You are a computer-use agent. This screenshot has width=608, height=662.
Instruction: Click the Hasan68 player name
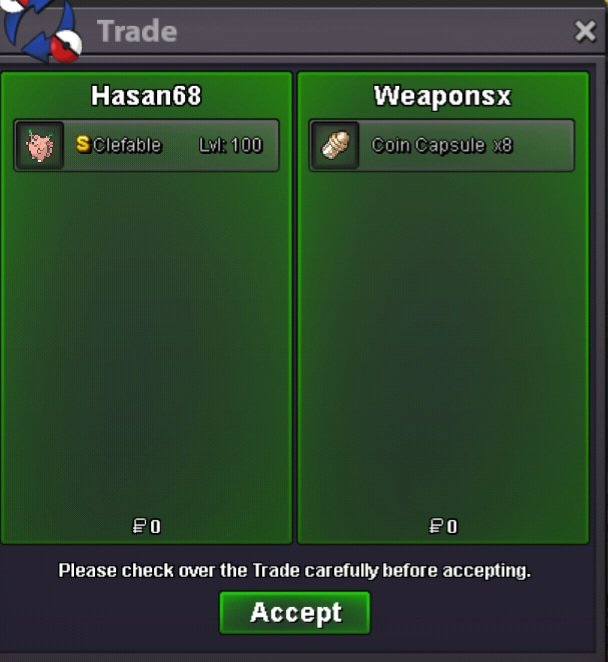(x=146, y=95)
